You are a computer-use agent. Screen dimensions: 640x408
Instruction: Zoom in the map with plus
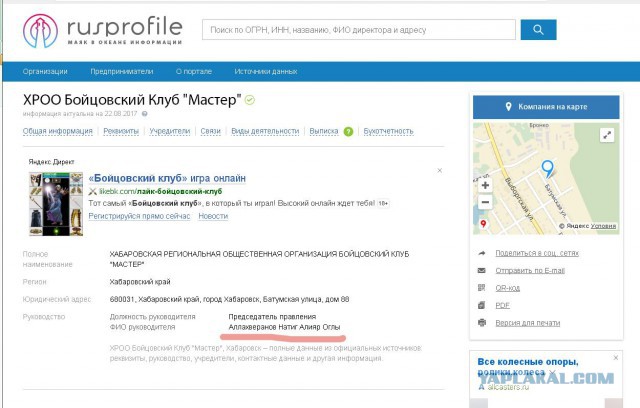[485, 185]
